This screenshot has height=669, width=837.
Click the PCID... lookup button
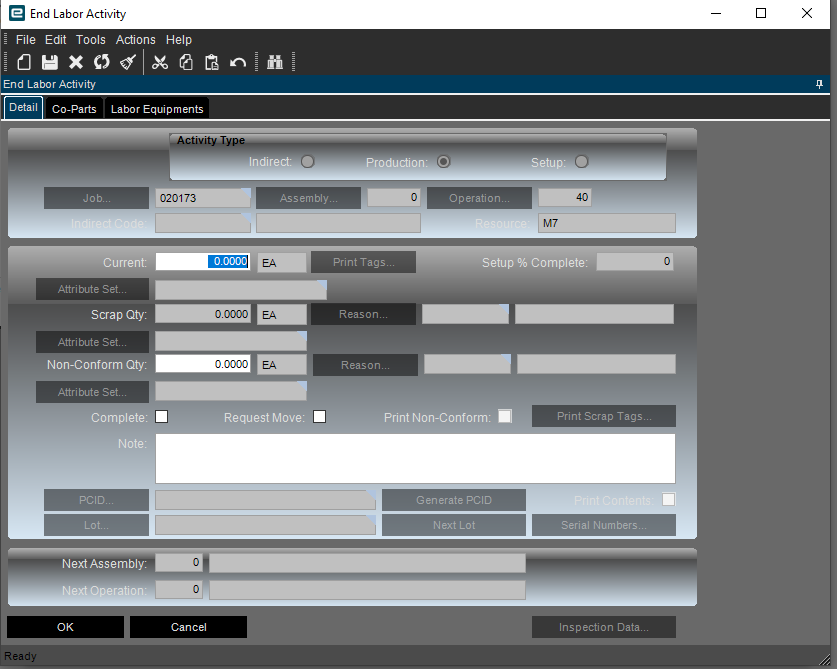97,500
